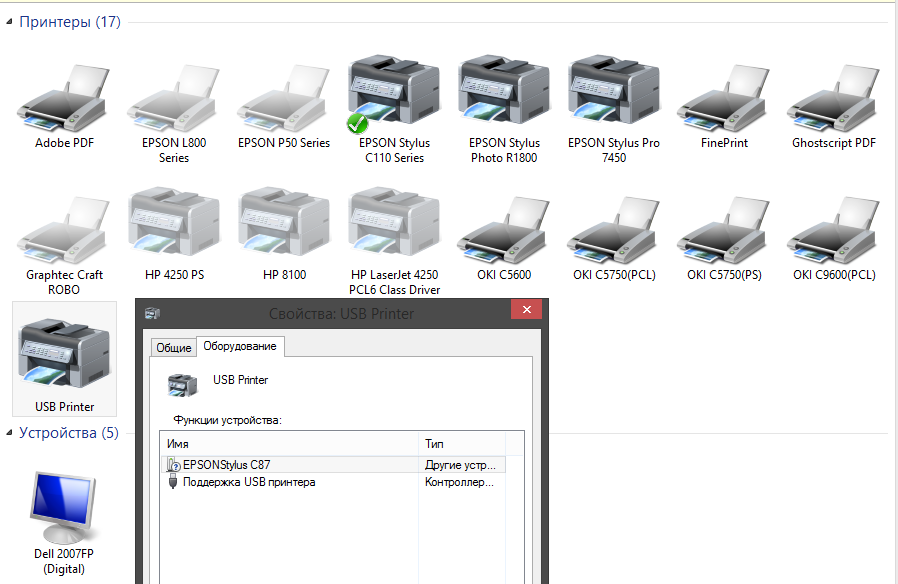Select the OKI C5750(PCL) printer
This screenshot has height=584, width=898.
[614, 230]
